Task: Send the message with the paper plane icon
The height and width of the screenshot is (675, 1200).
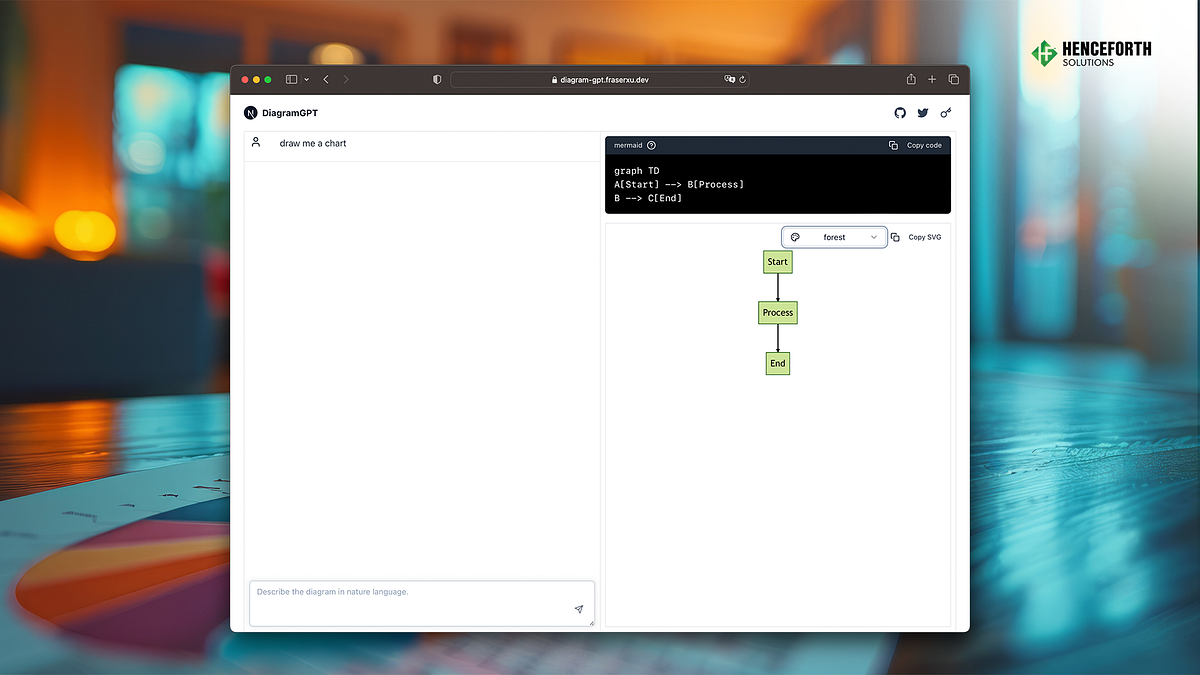Action: [x=579, y=608]
